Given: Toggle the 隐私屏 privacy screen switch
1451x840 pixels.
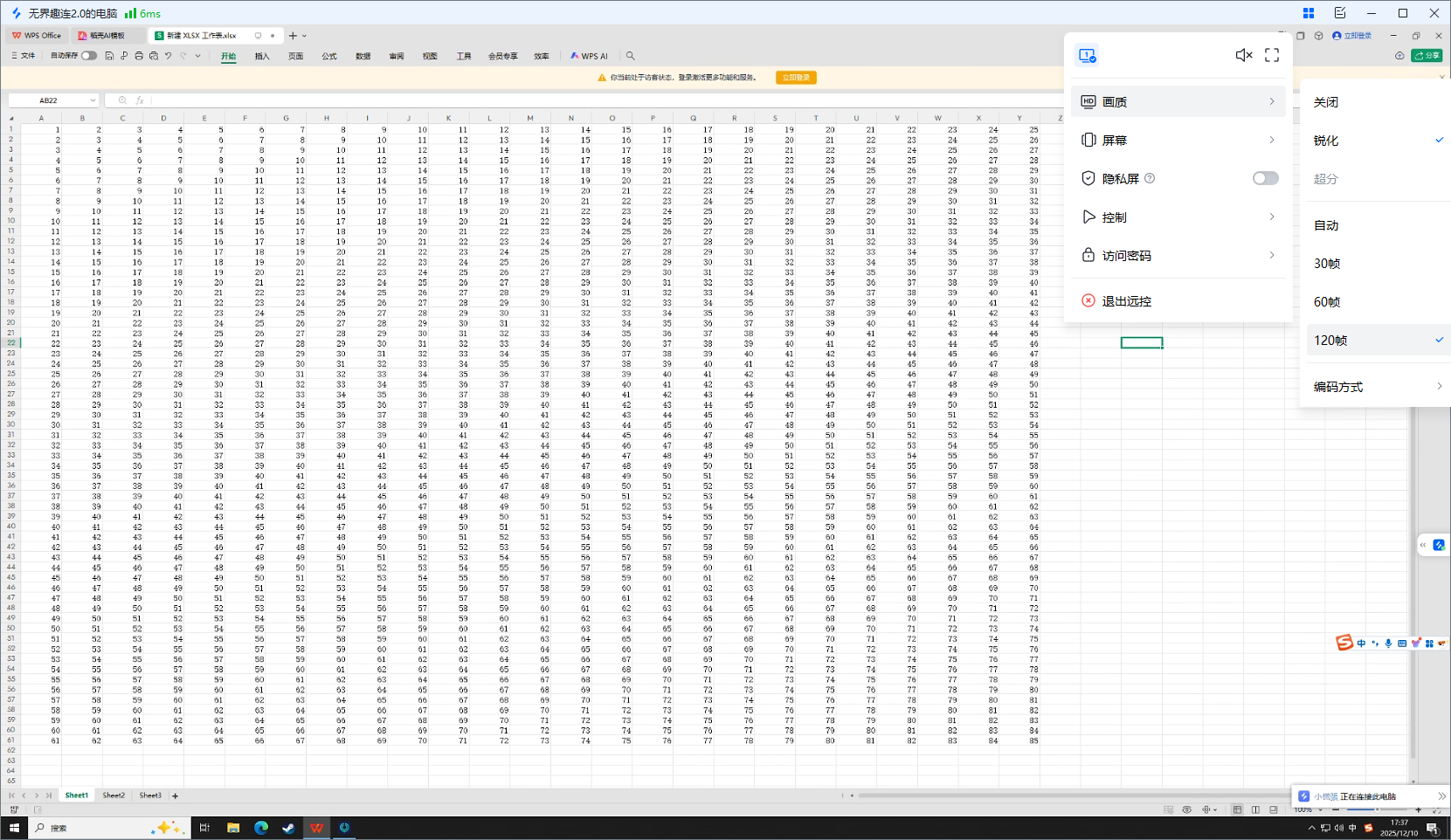Looking at the screenshot, I should coord(1265,178).
